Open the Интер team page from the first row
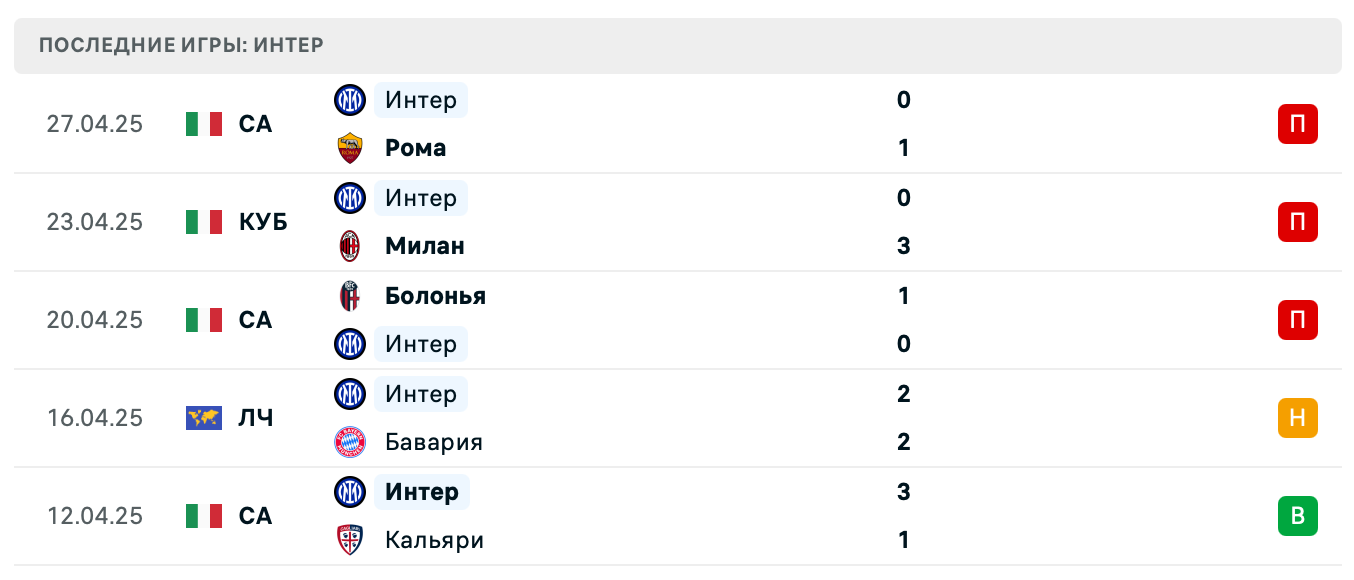This screenshot has height=580, width=1354. point(420,100)
